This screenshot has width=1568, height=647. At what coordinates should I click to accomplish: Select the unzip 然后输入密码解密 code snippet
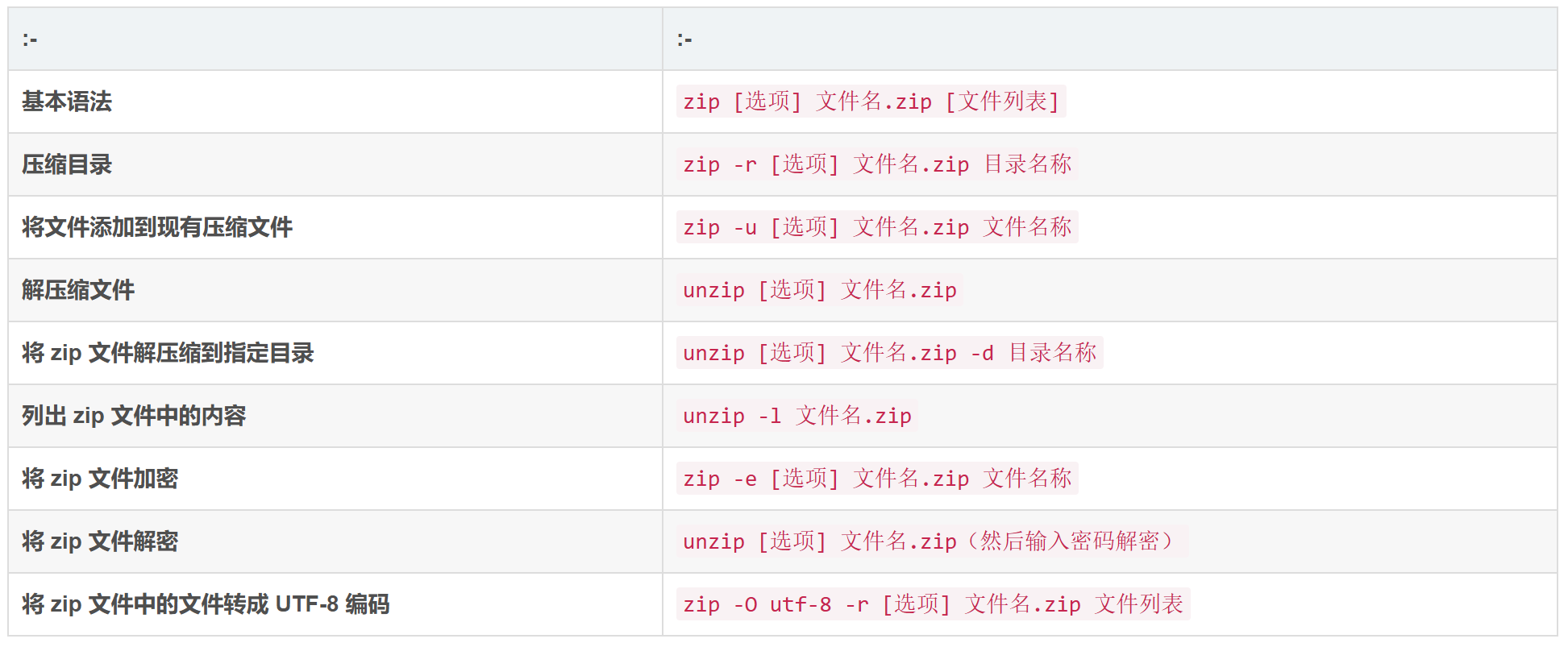[x=933, y=541]
